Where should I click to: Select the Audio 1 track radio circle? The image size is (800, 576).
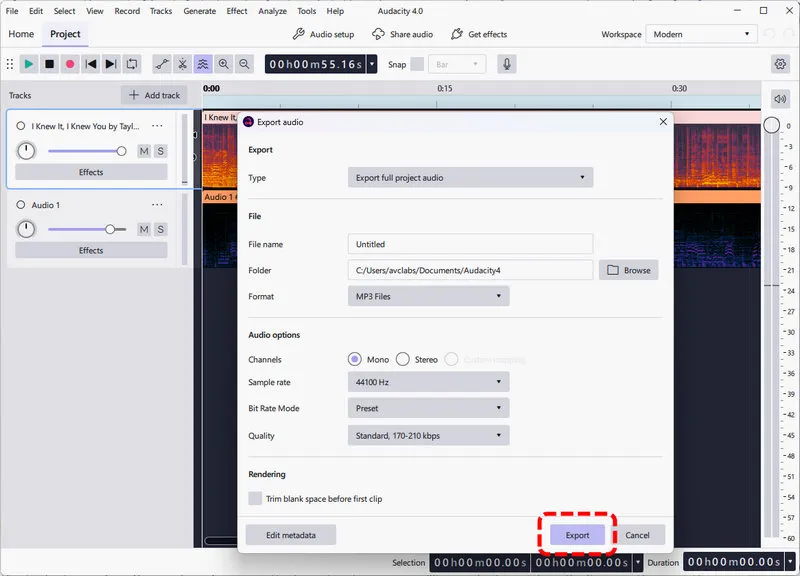click(20, 205)
